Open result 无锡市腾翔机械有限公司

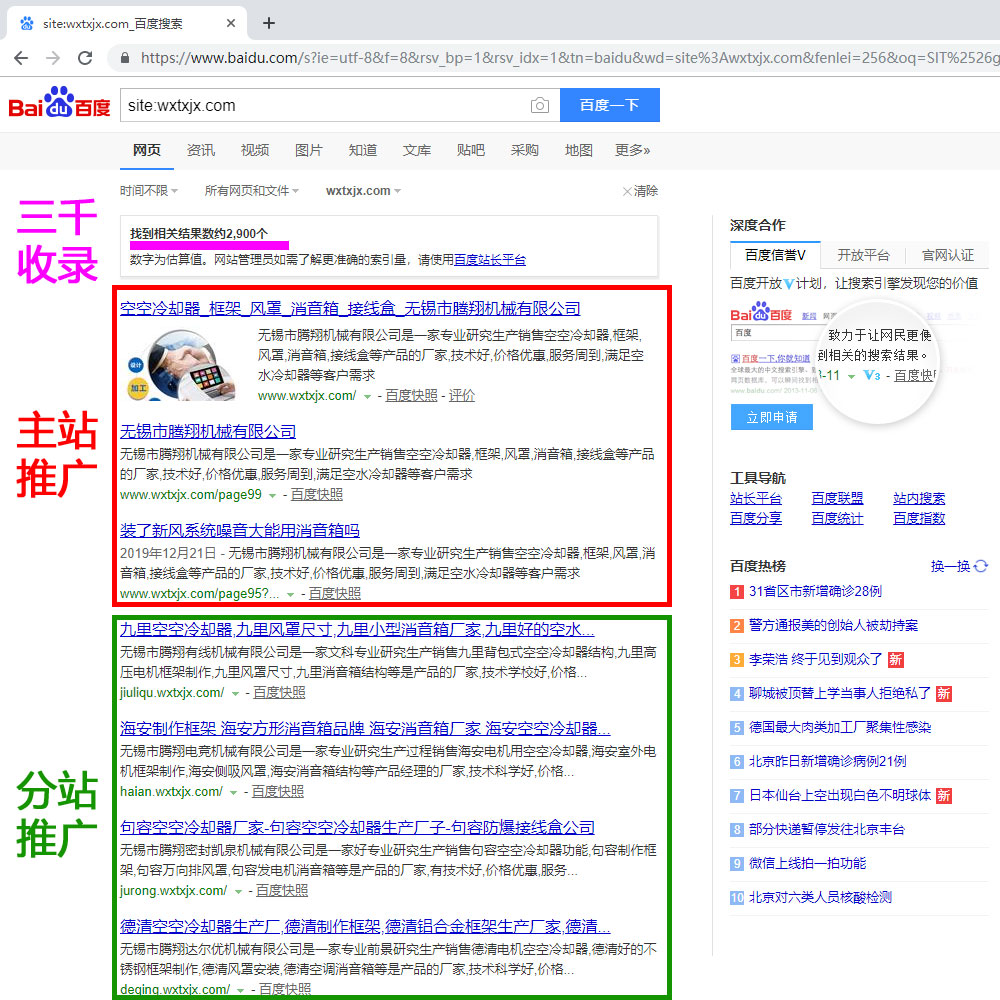pos(208,432)
